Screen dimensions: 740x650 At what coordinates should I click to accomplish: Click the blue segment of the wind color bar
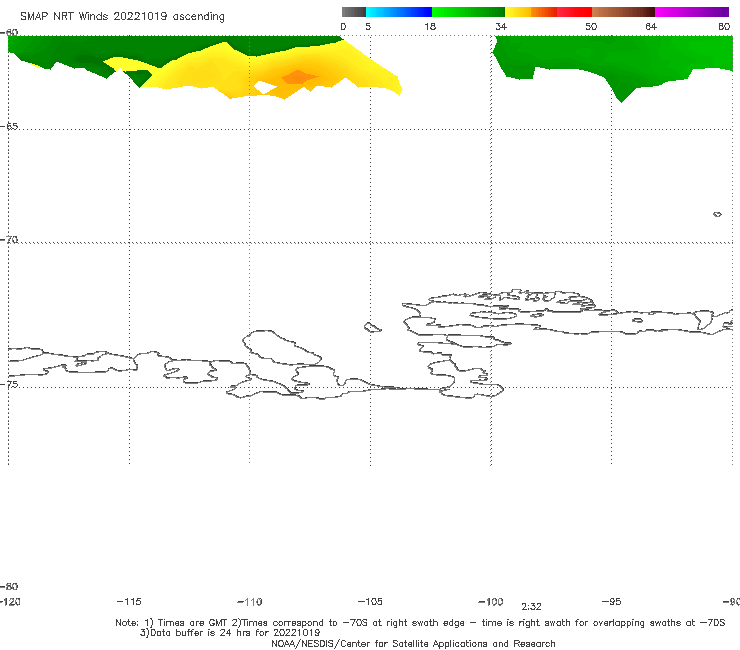pos(399,12)
